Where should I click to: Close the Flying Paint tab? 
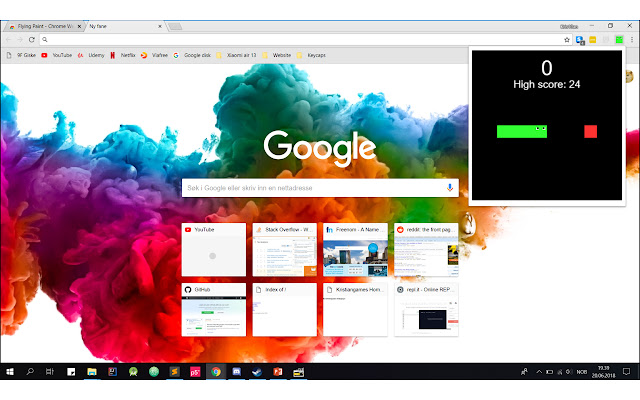click(x=79, y=26)
